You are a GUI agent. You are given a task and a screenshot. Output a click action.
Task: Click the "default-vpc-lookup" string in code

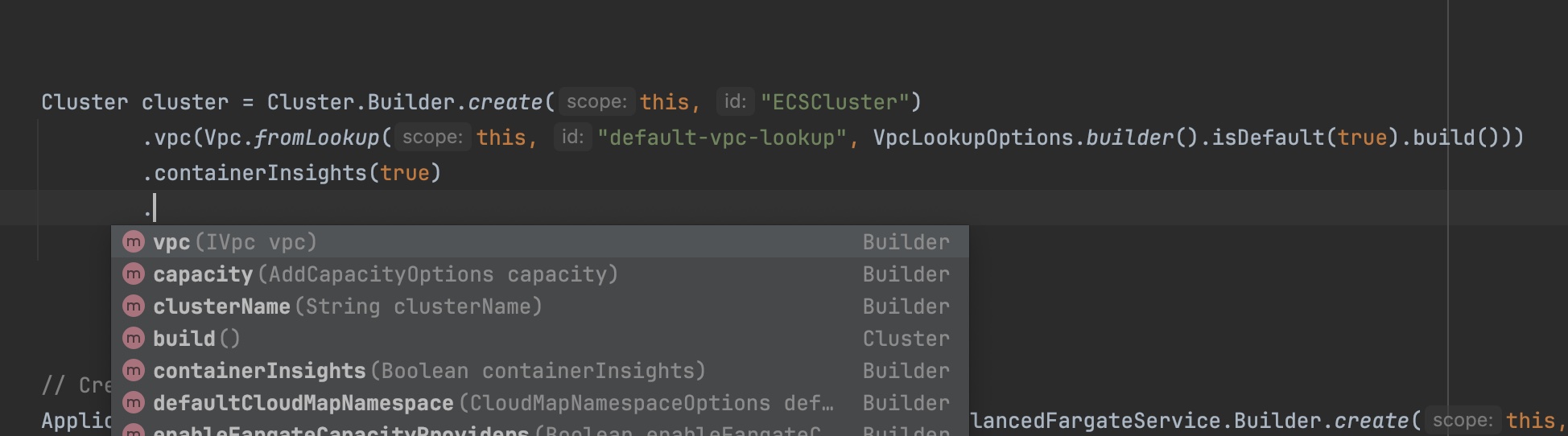pyautogui.click(x=722, y=138)
